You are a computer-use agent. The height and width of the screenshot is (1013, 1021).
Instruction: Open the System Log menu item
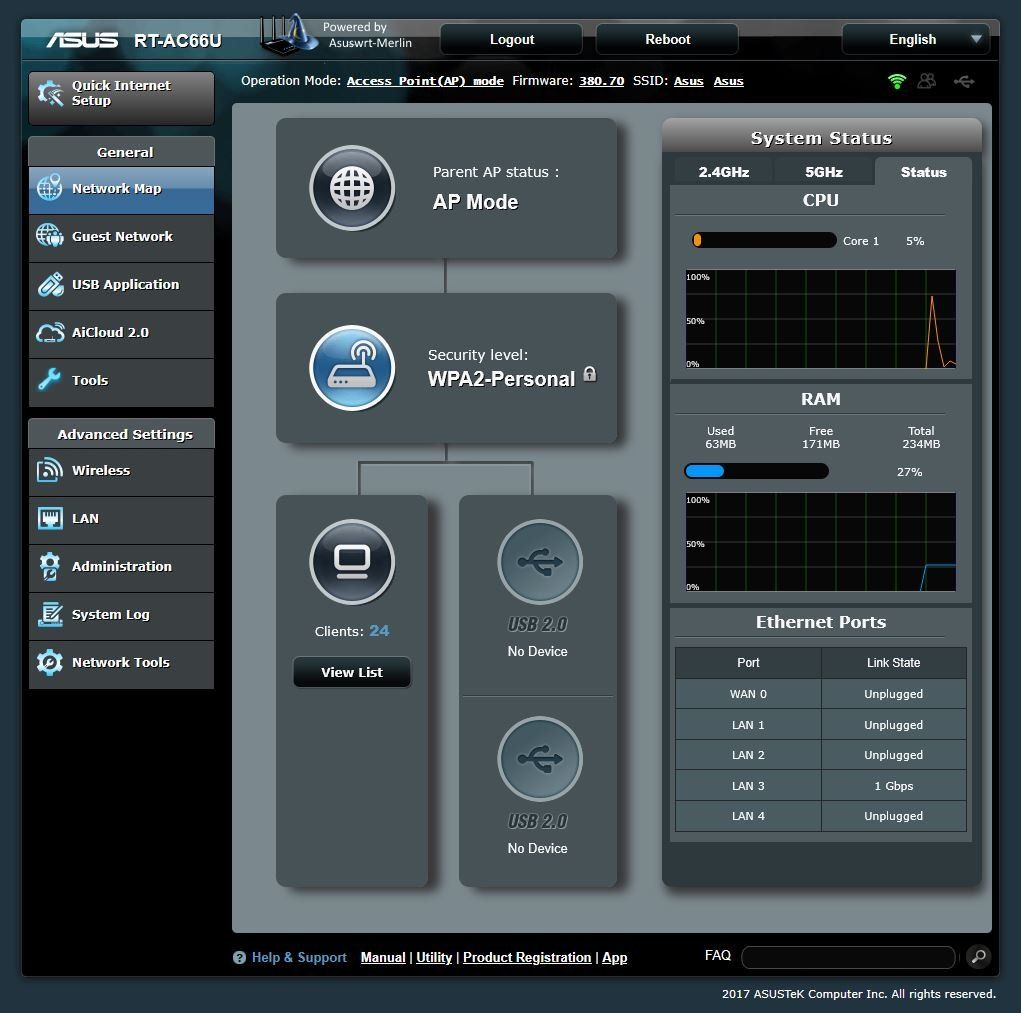coord(121,615)
